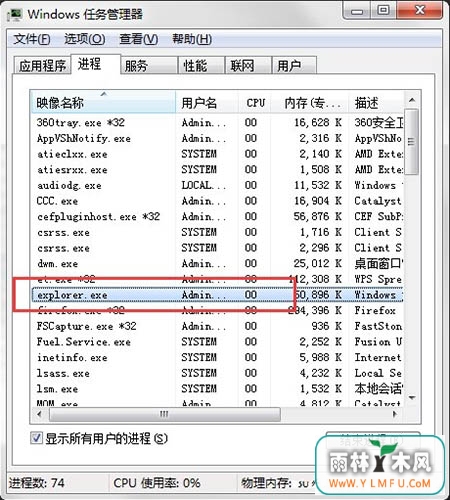This screenshot has width=450, height=500.
Task: Select the cefpluginhost.exe *32 process
Action: click(x=217, y=217)
